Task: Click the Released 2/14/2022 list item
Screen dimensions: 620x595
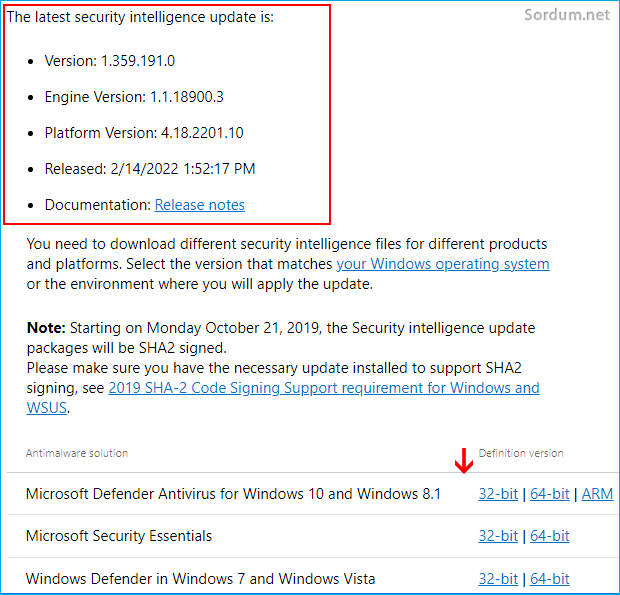Action: point(150,169)
